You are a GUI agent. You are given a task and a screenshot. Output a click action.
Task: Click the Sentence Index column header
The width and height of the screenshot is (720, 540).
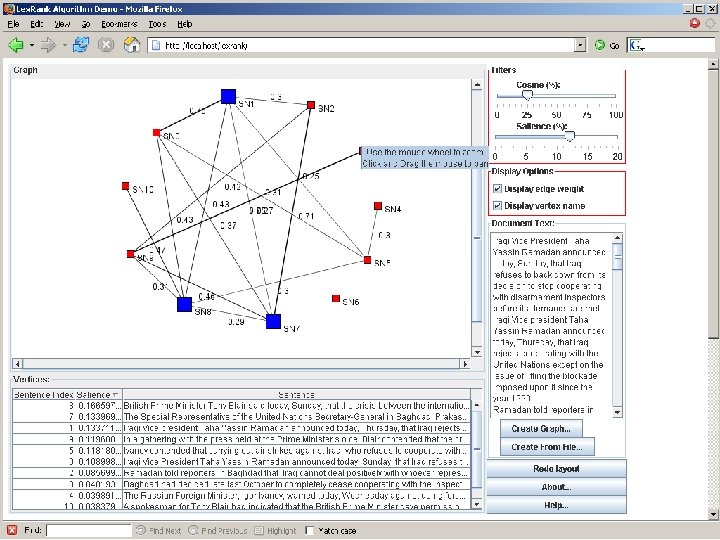tap(44, 394)
